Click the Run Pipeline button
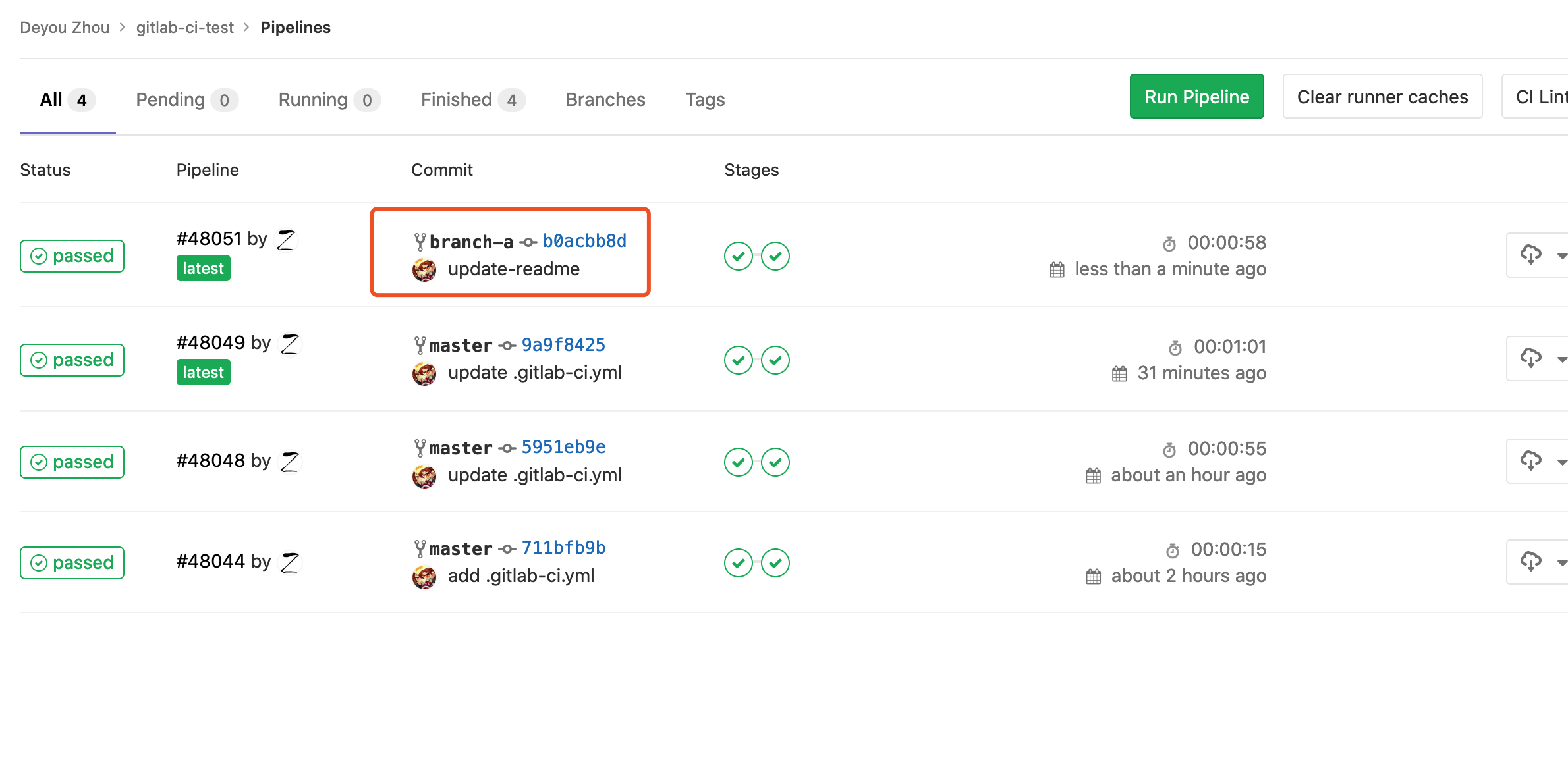1568x773 pixels. pyautogui.click(x=1196, y=97)
